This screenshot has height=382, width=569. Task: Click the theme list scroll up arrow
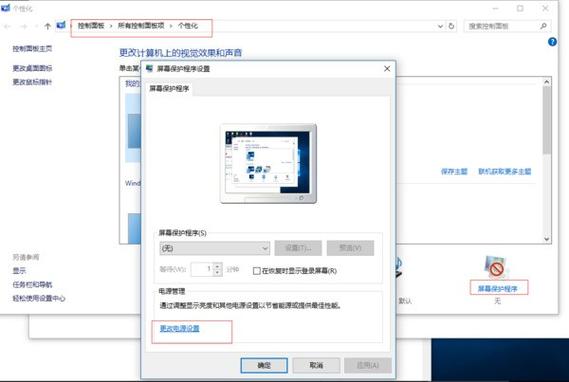(x=547, y=82)
